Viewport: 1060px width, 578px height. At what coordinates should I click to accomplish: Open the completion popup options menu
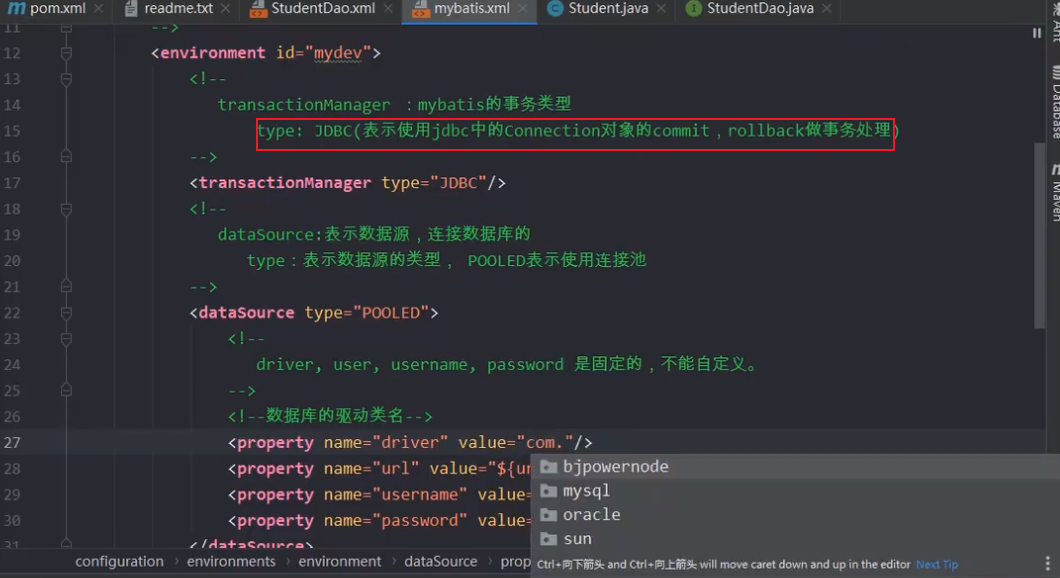tap(1047, 564)
